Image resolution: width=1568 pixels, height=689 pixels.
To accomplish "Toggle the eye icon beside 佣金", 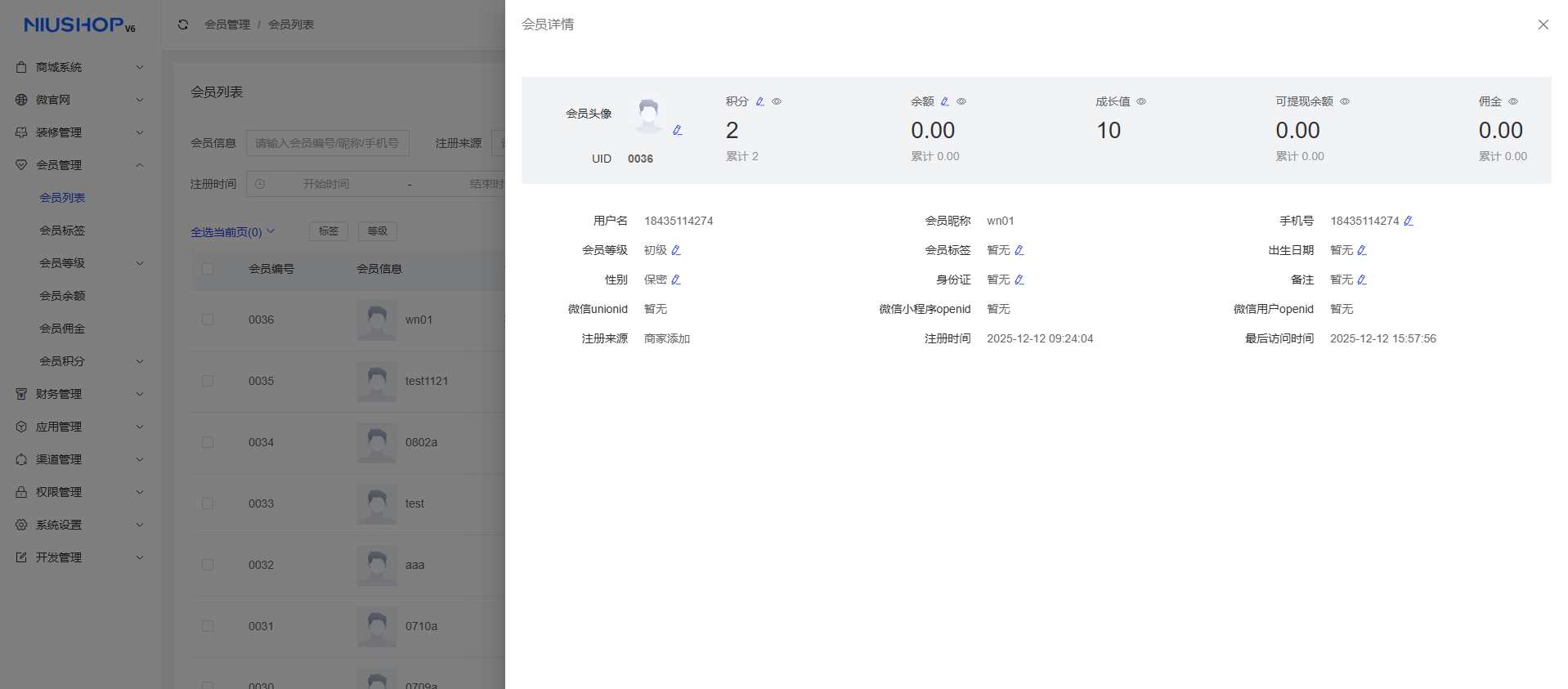I will pos(1513,101).
